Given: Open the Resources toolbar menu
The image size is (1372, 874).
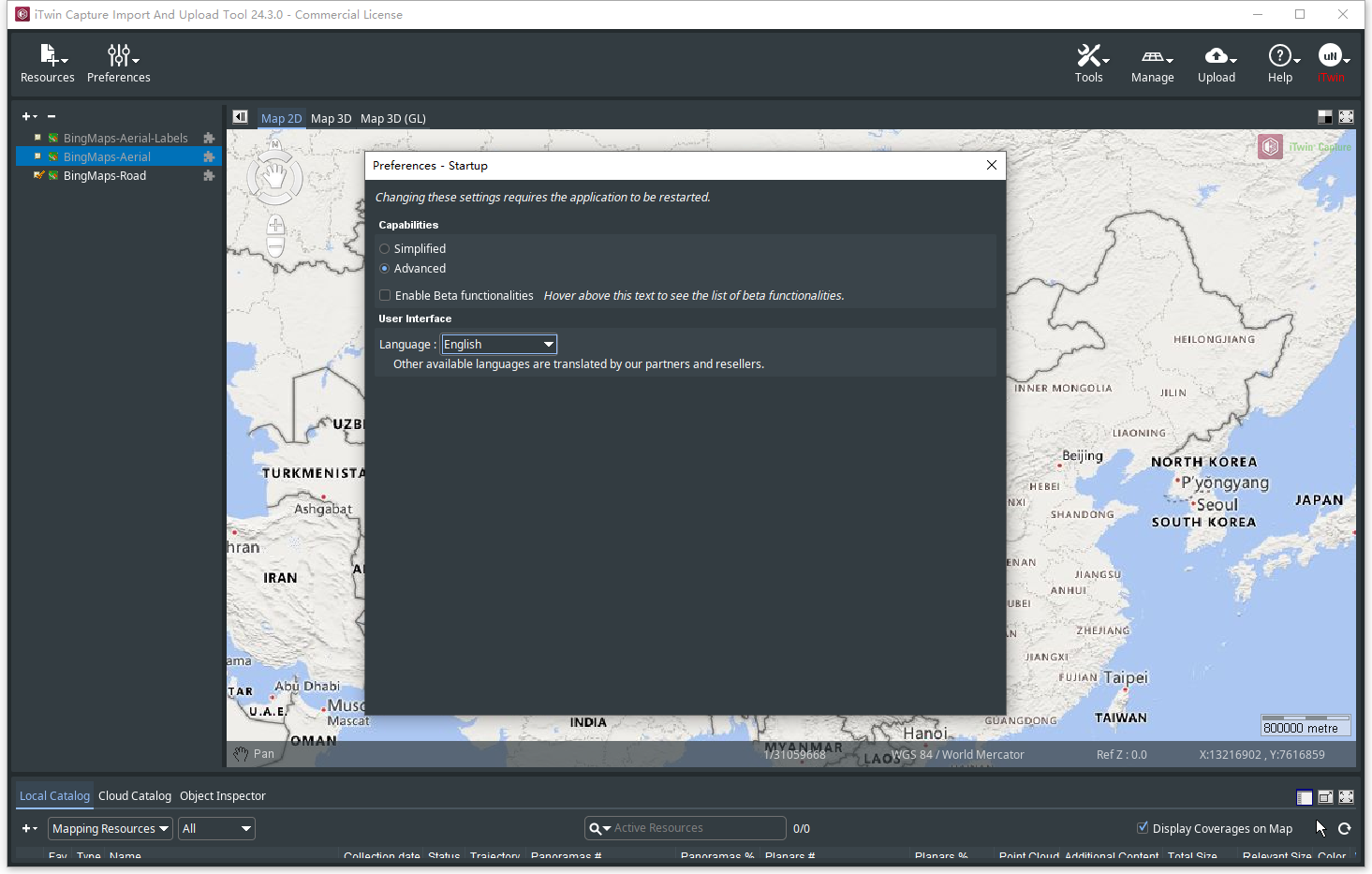Looking at the screenshot, I should point(48,64).
